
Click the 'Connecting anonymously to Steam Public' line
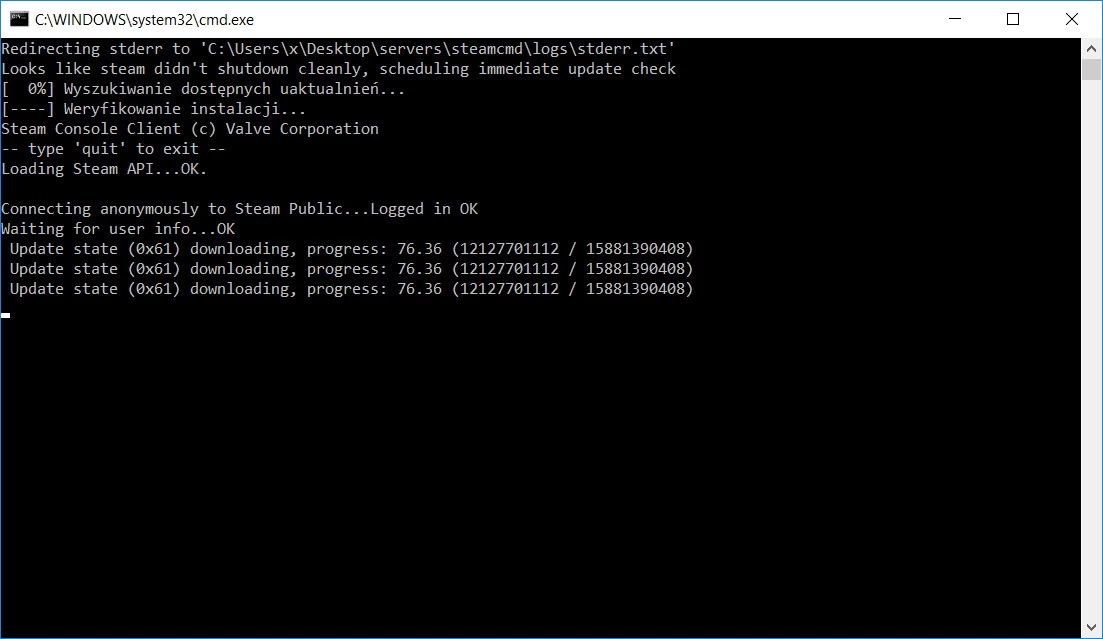239,209
